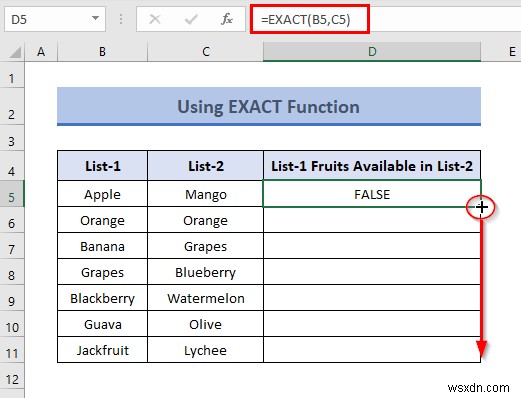Viewport: 521px width, 398px height.
Task: Click the 'List-2' header cell
Action: click(205, 166)
